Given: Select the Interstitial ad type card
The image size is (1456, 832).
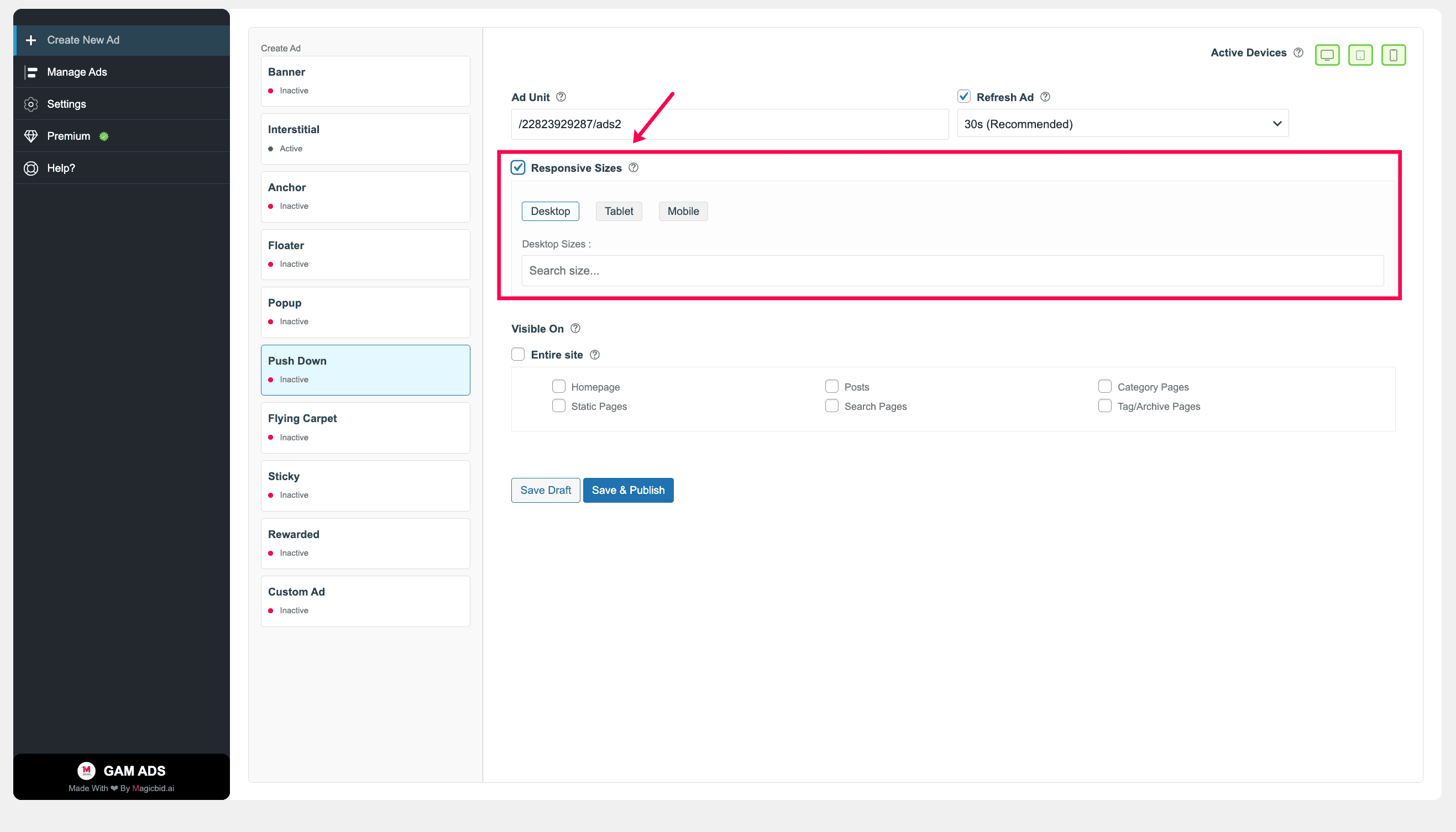Looking at the screenshot, I should pyautogui.click(x=365, y=139).
